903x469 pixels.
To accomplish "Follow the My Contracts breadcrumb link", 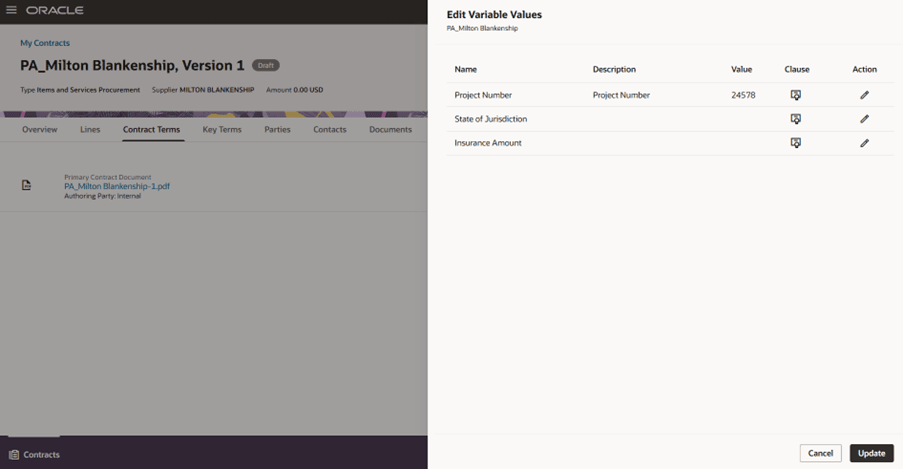I will (x=45, y=43).
